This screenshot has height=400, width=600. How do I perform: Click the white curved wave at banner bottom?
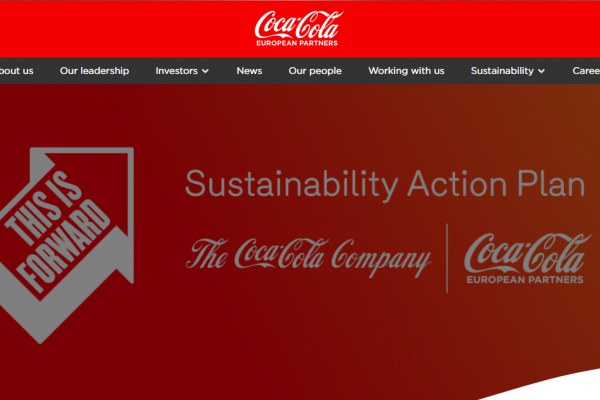pos(555,387)
